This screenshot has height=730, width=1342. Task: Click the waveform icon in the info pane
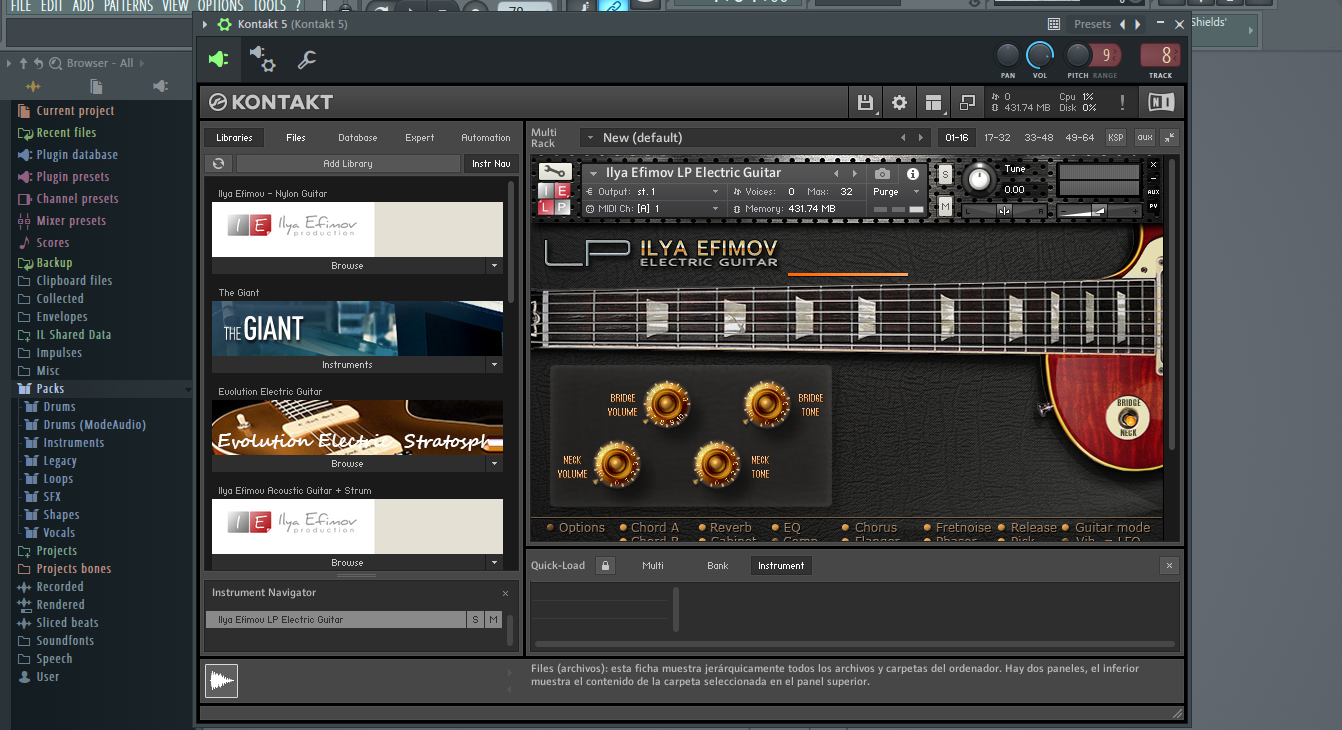[x=222, y=680]
